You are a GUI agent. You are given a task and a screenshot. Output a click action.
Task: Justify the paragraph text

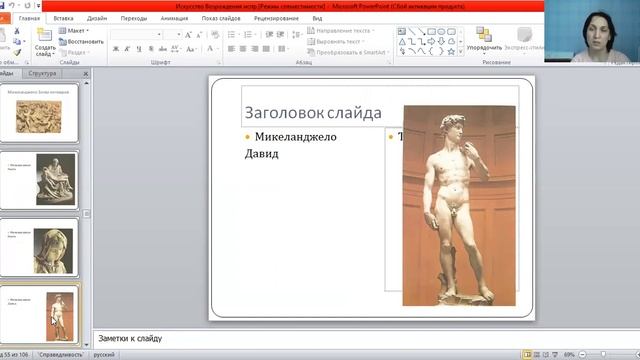(266, 49)
